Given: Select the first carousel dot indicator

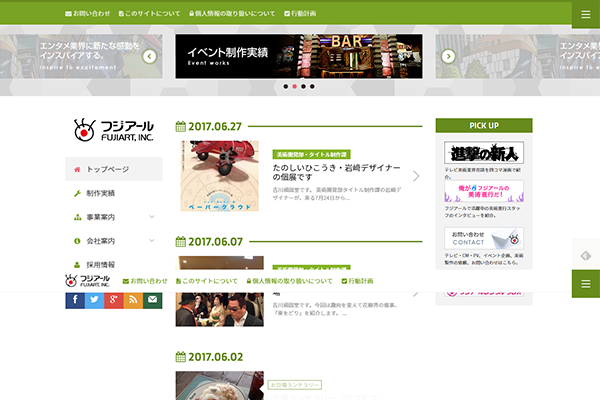Looking at the screenshot, I should [x=284, y=87].
